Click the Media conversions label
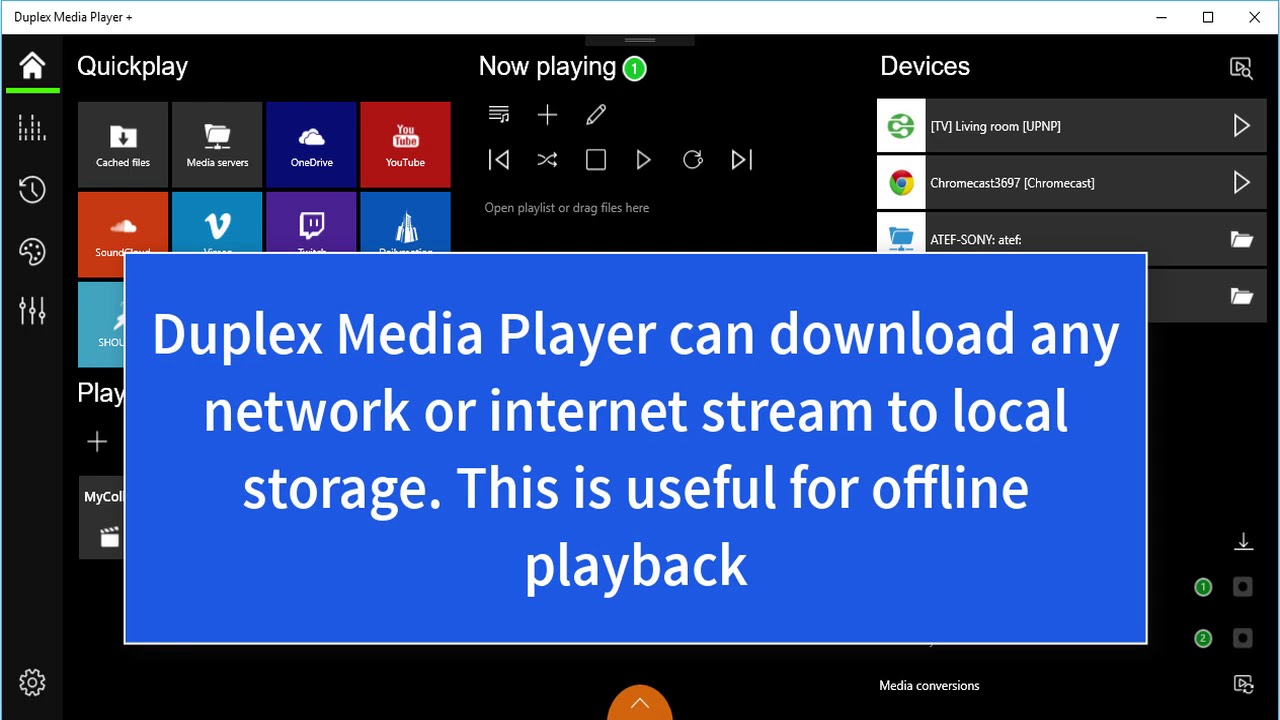This screenshot has height=720, width=1280. pyautogui.click(x=929, y=685)
